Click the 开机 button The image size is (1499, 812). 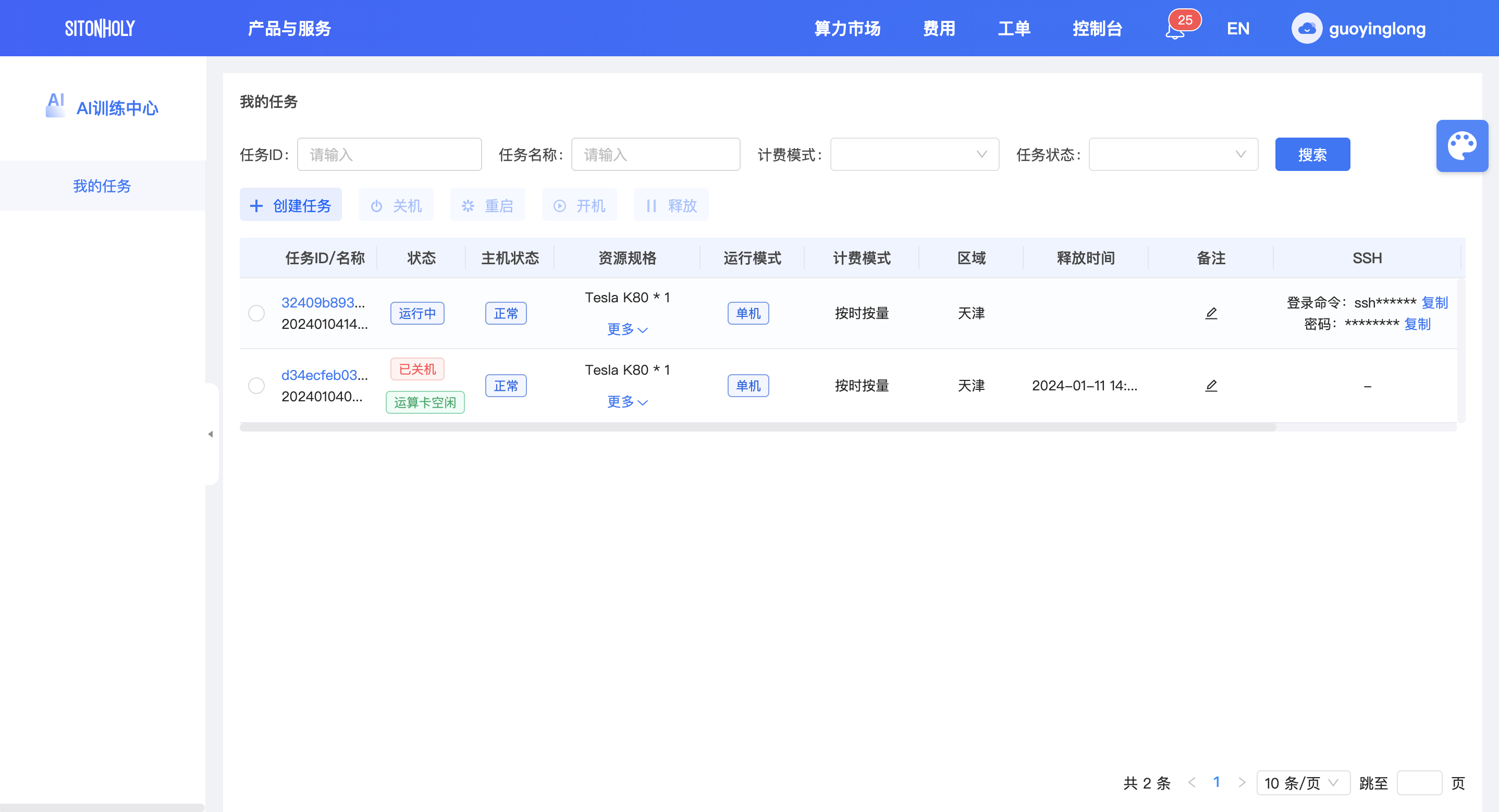pos(579,205)
